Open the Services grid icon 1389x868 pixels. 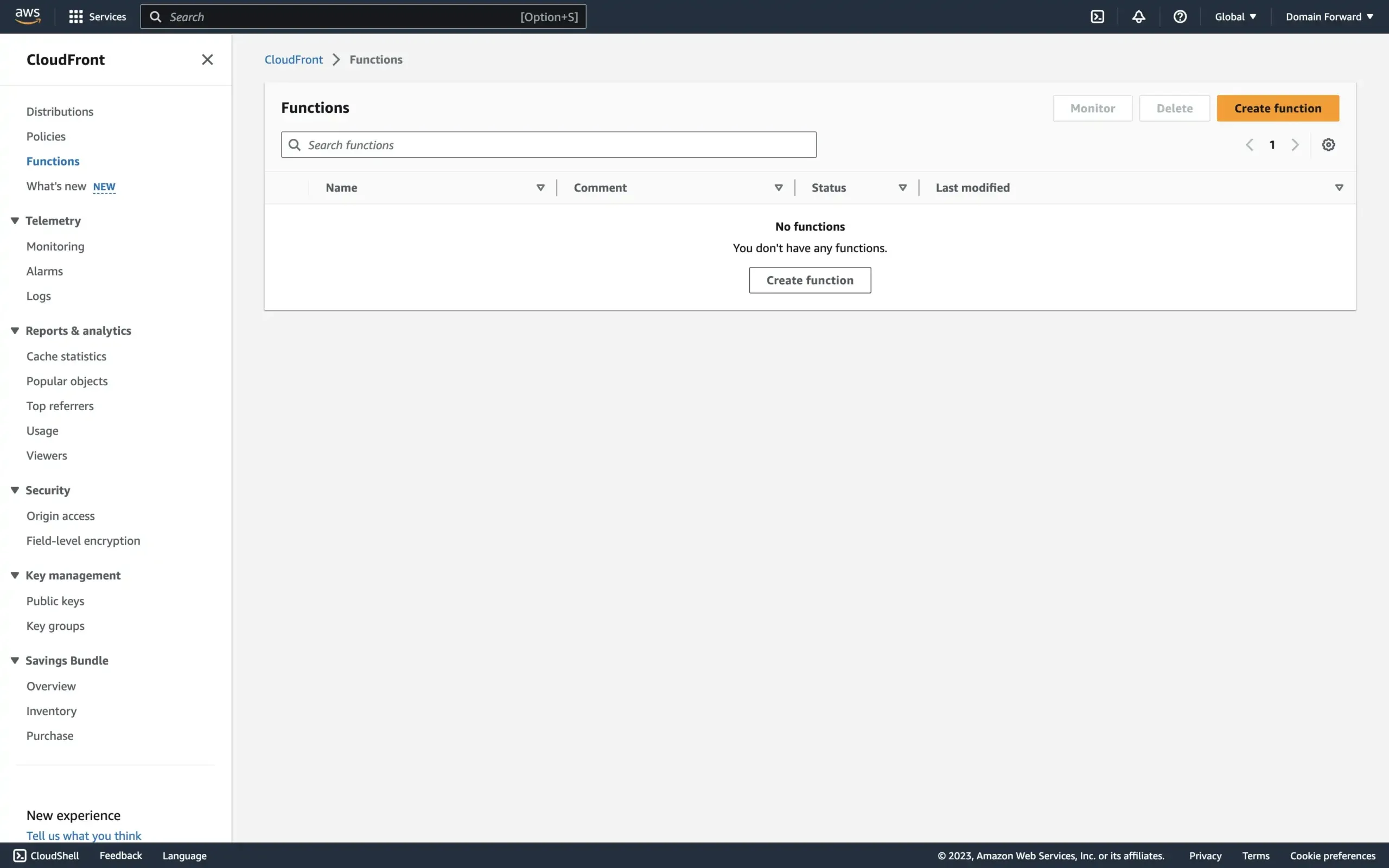pos(75,16)
